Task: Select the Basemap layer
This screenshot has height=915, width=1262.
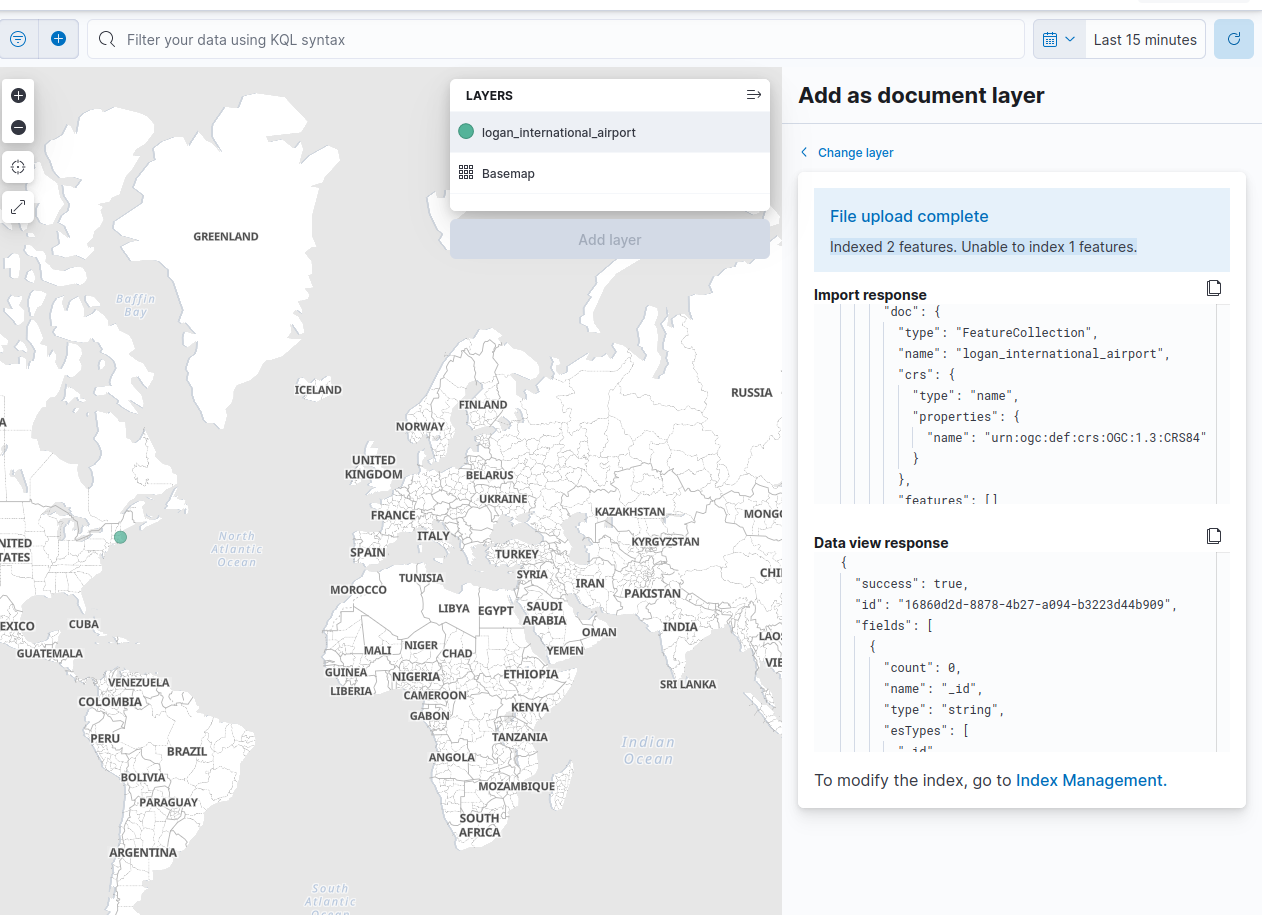Action: click(509, 173)
